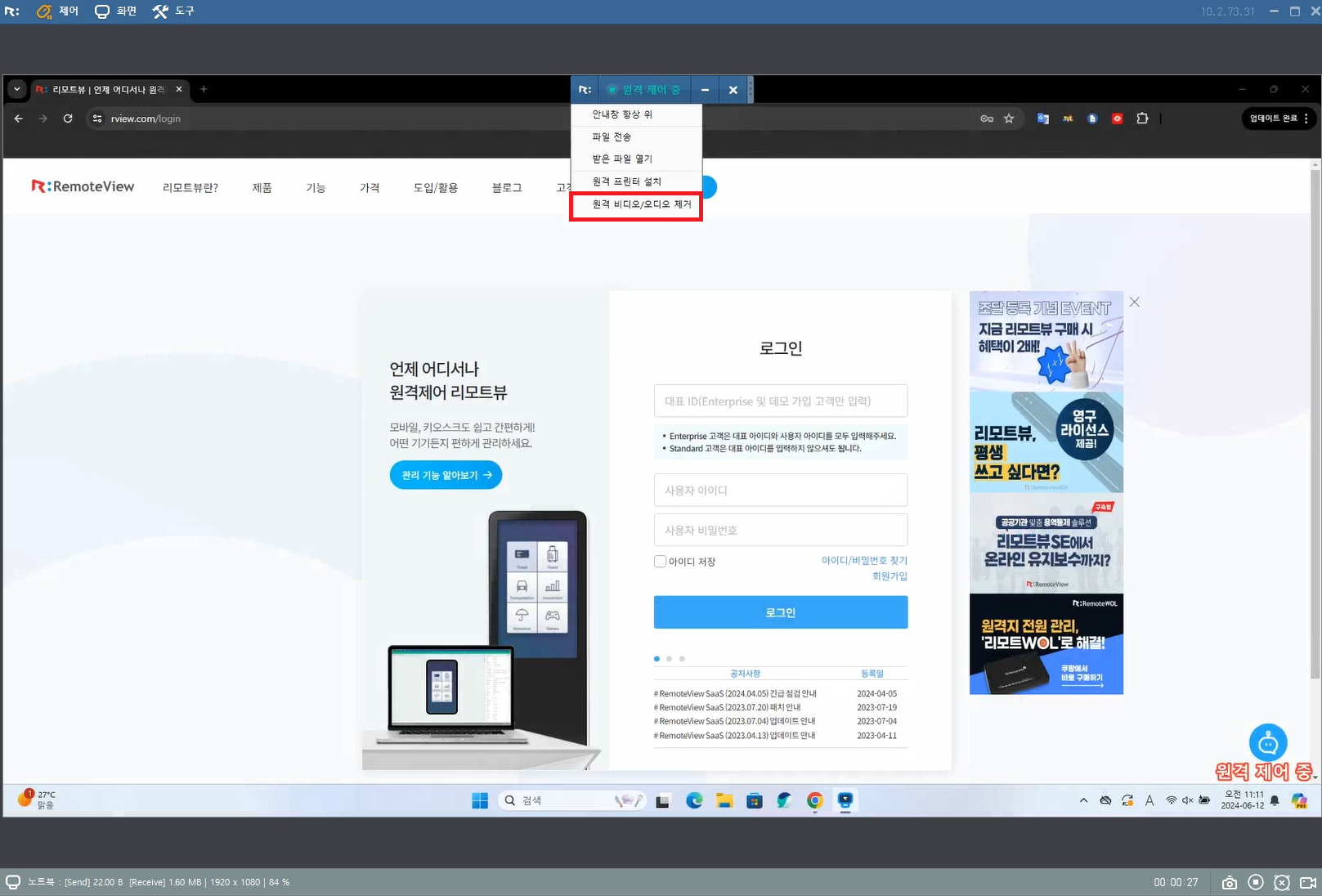The width and height of the screenshot is (1322, 896).
Task: Click the screenshot camera icon in status bar
Action: click(1229, 882)
